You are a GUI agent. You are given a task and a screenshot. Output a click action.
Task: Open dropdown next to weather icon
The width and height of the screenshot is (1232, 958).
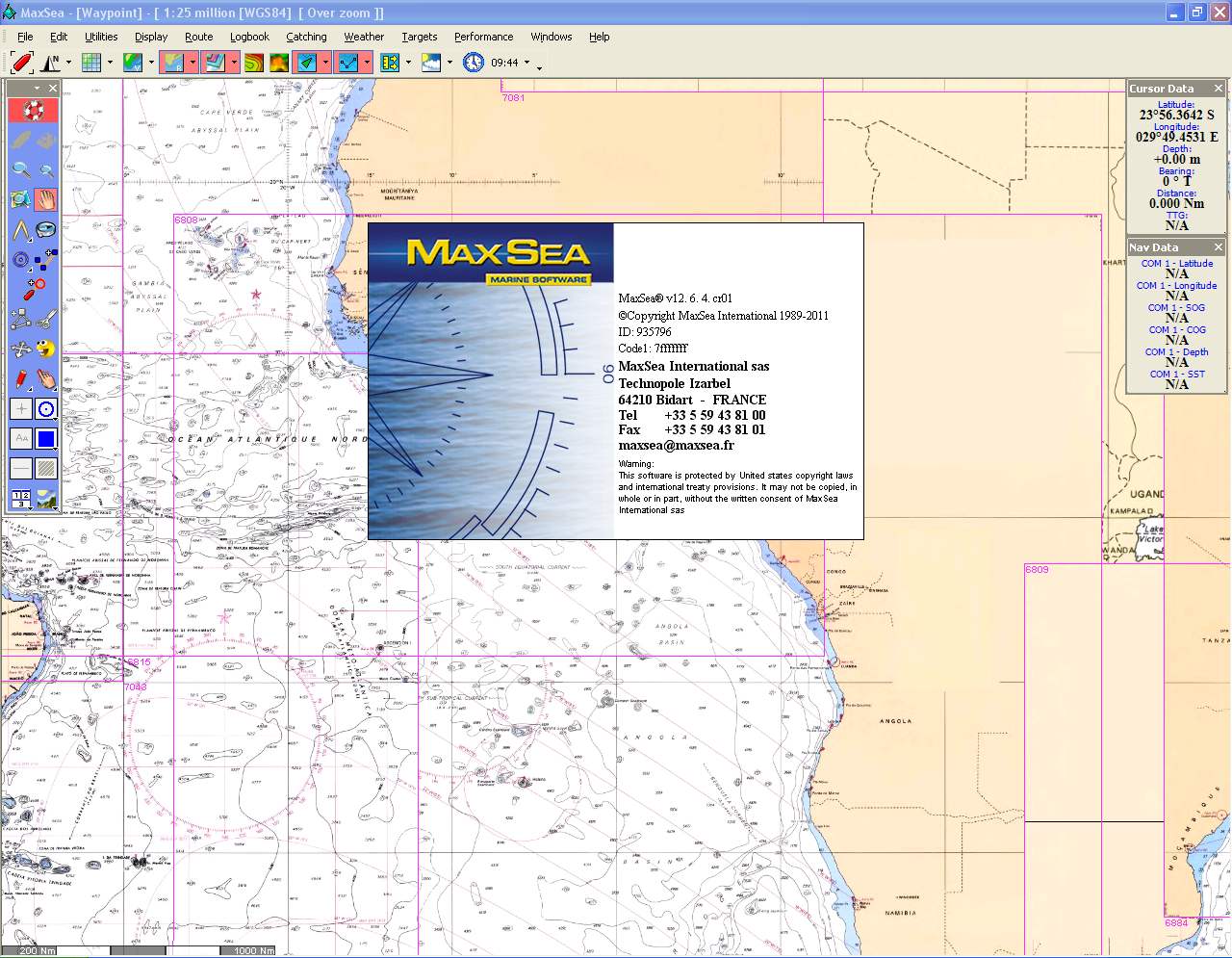tap(449, 63)
